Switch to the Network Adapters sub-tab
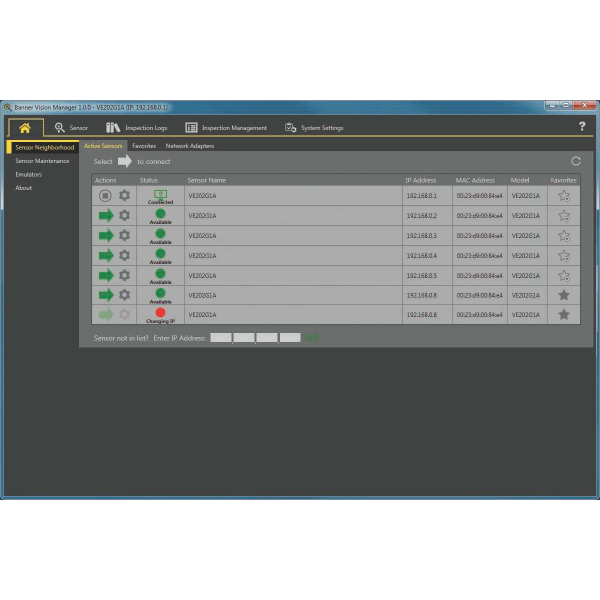The width and height of the screenshot is (600, 600). 189,146
